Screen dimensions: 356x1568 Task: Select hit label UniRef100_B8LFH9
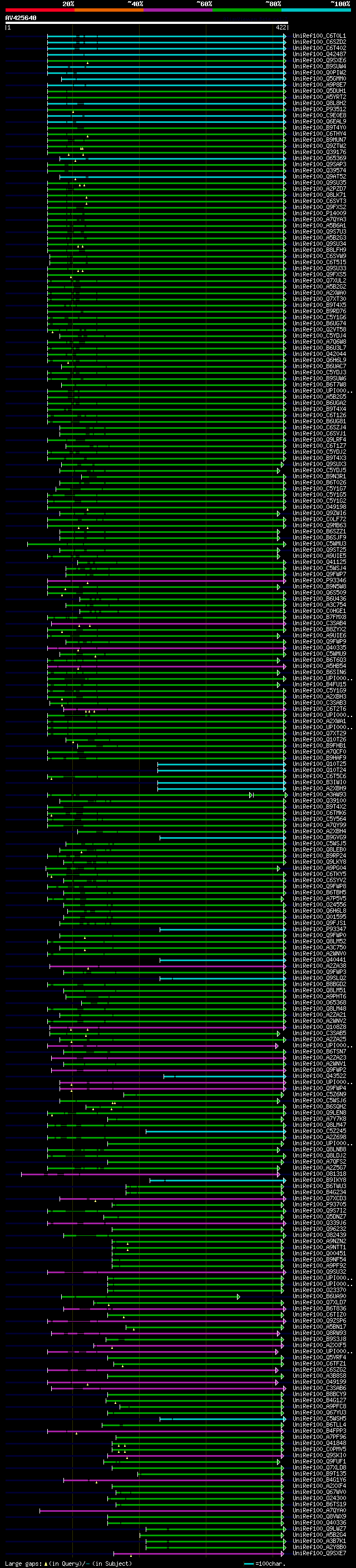pyautogui.click(x=319, y=250)
